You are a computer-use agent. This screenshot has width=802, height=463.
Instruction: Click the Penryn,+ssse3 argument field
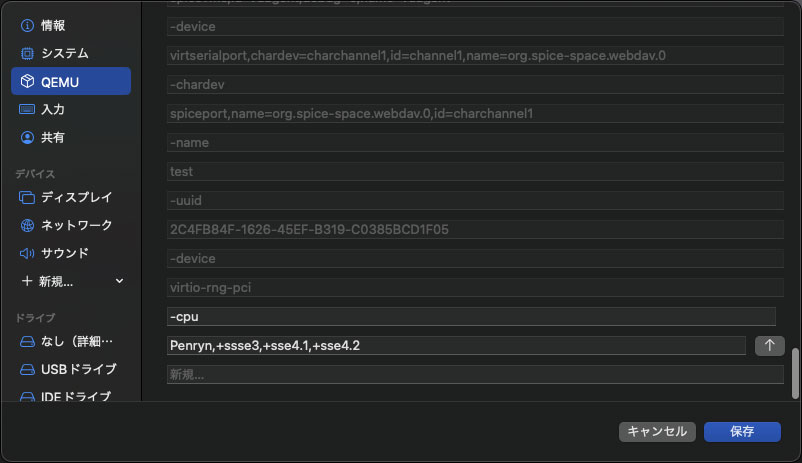click(456, 346)
